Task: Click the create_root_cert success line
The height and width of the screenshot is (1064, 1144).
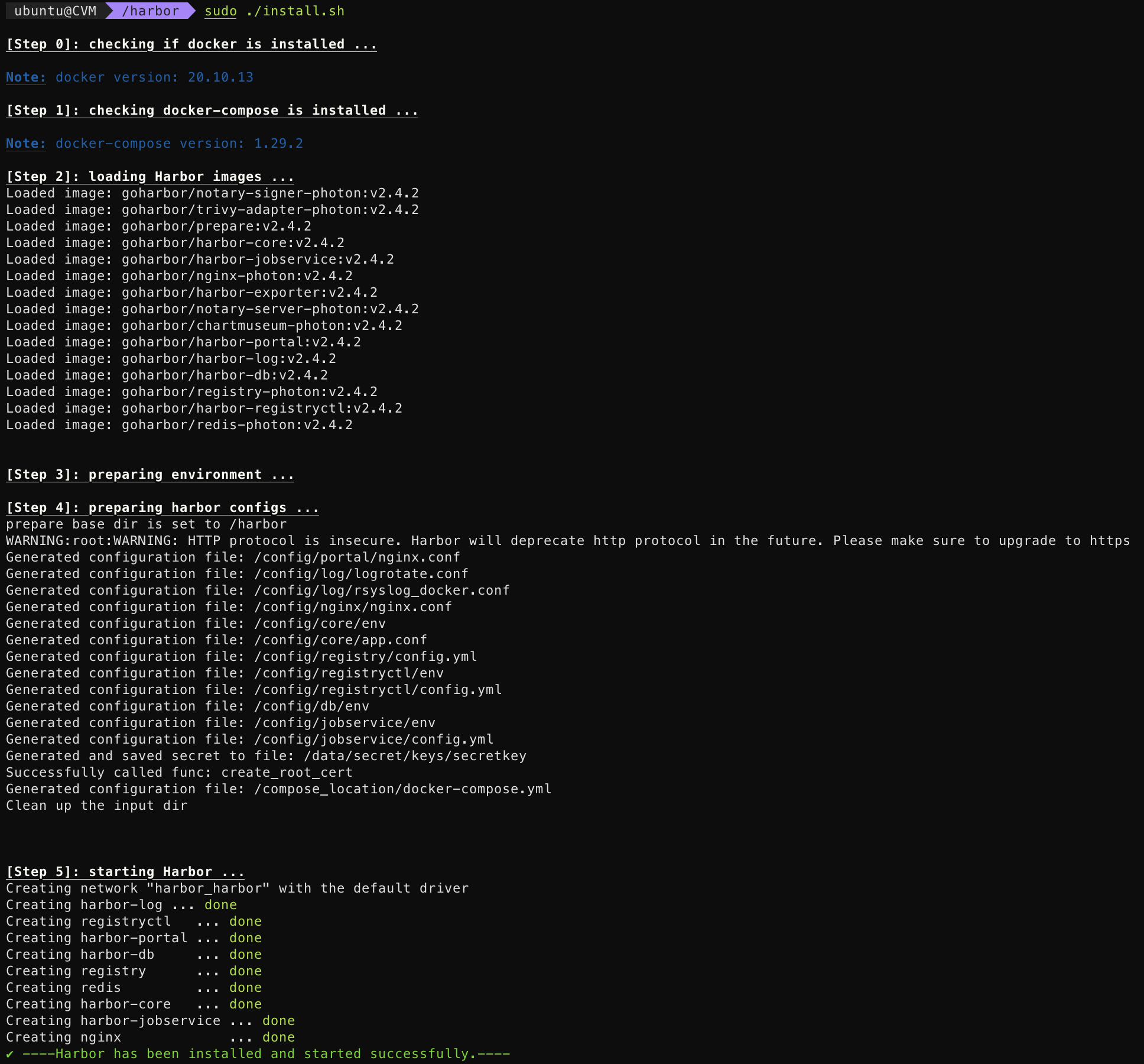Action: [x=180, y=773]
